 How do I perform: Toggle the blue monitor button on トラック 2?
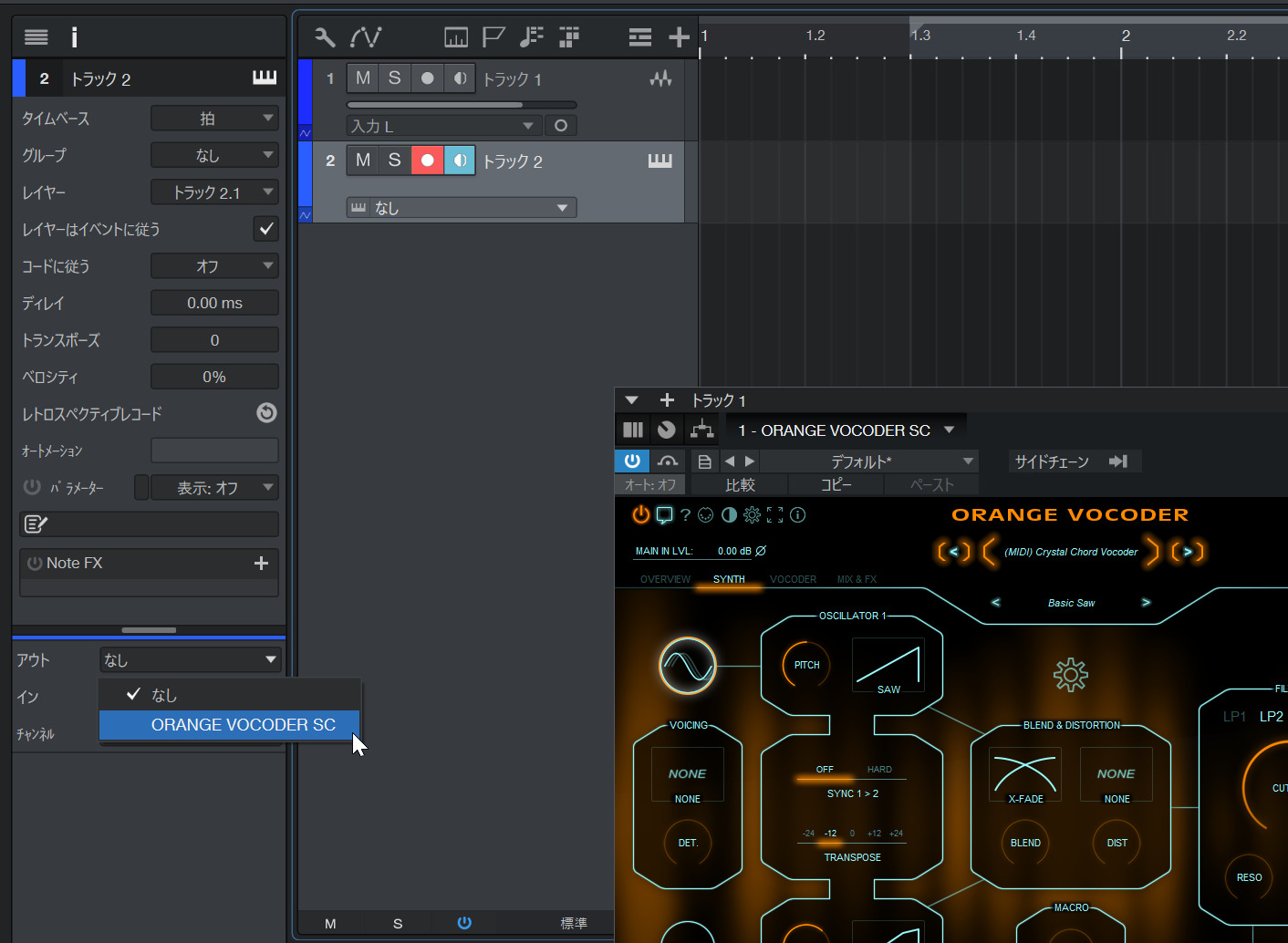(x=460, y=161)
